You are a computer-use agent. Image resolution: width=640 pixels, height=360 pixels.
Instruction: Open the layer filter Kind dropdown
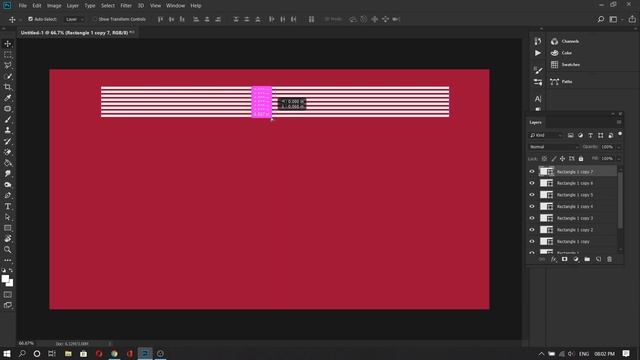(546, 135)
